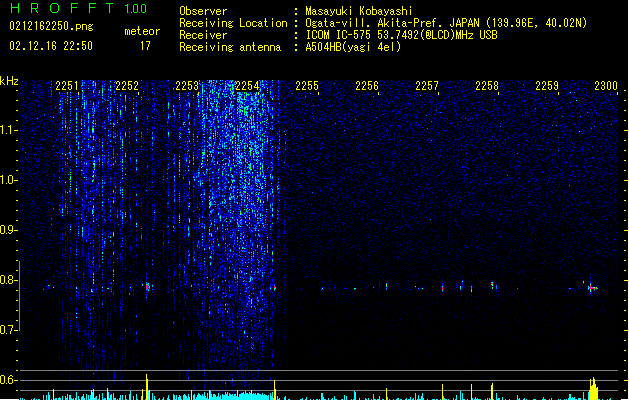This screenshot has height=400, width=629.
Task: Click the timestamp 02.12.16 22:50
Action: pyautogui.click(x=51, y=46)
